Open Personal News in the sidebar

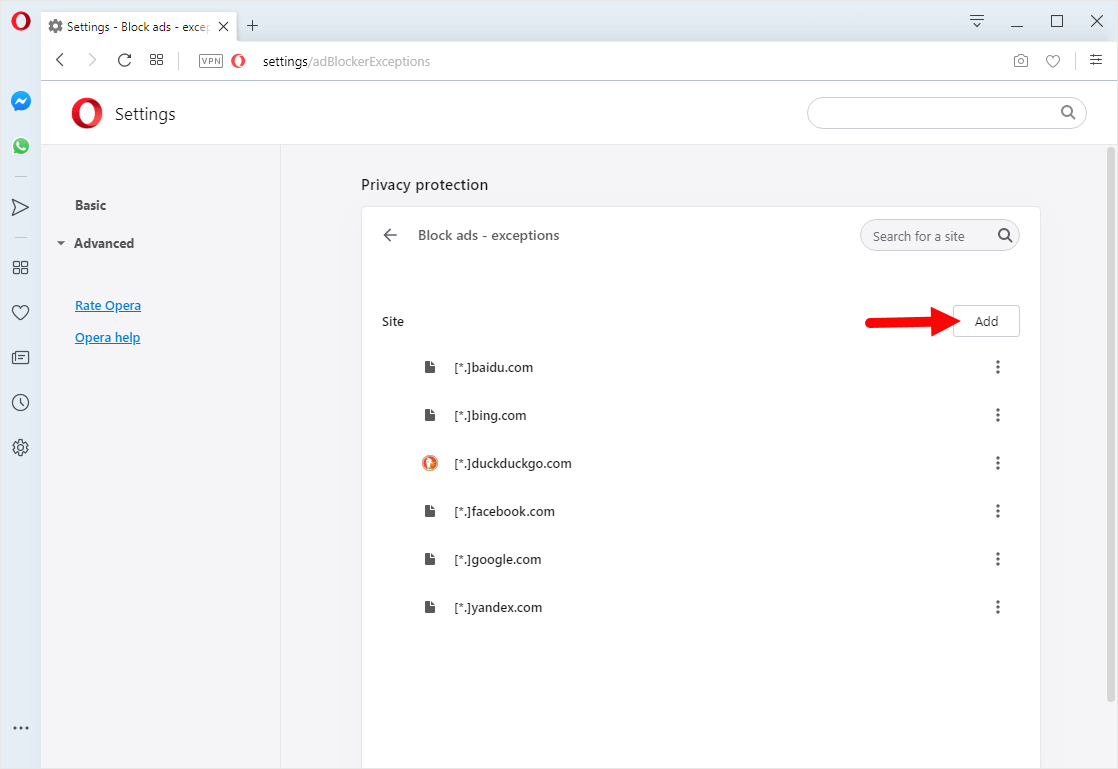pyautogui.click(x=21, y=357)
